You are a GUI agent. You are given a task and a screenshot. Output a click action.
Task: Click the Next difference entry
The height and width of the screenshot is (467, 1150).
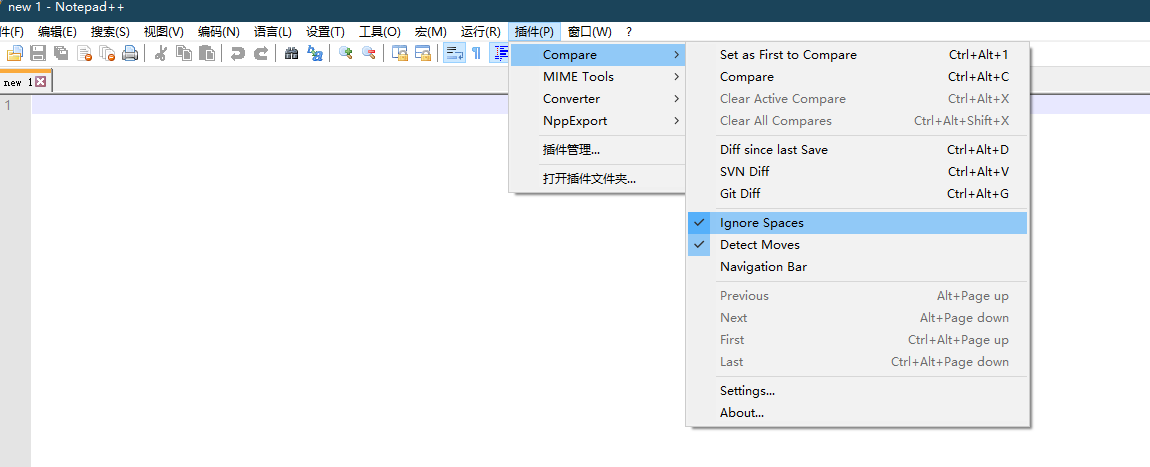(857, 318)
